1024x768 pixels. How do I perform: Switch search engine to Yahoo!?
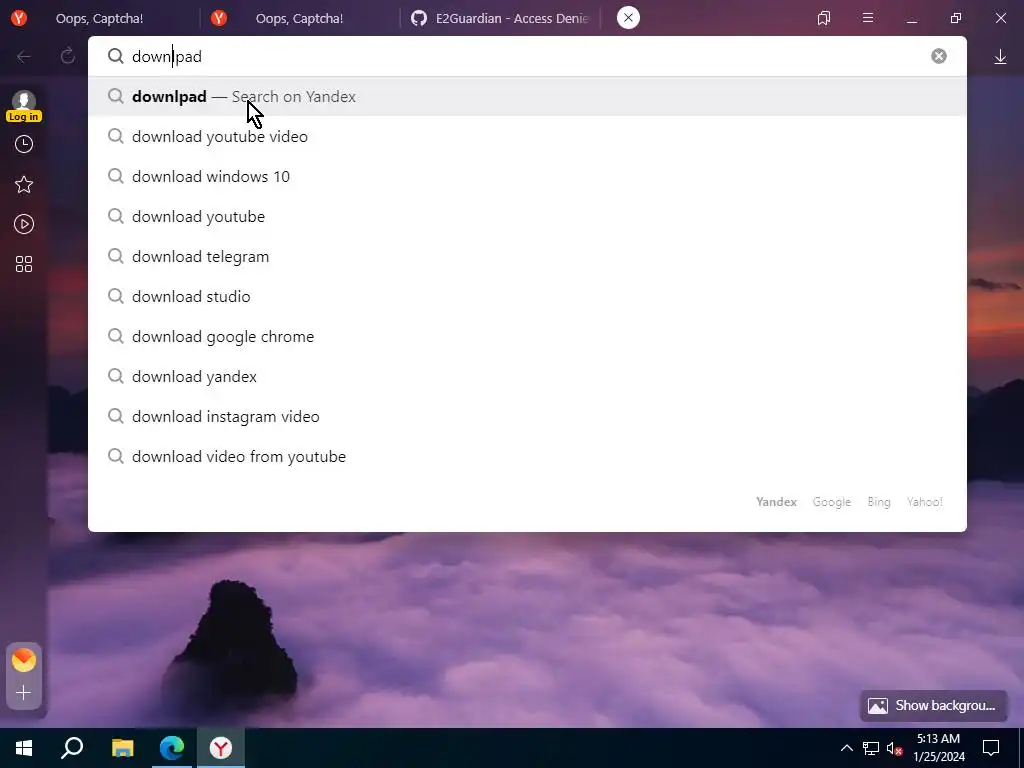(924, 502)
